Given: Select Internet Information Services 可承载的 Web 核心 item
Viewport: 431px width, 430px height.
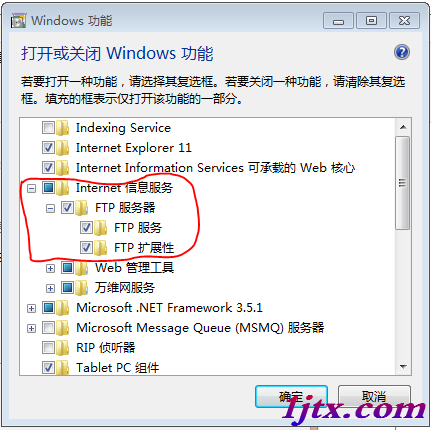Looking at the screenshot, I should (x=215, y=168).
